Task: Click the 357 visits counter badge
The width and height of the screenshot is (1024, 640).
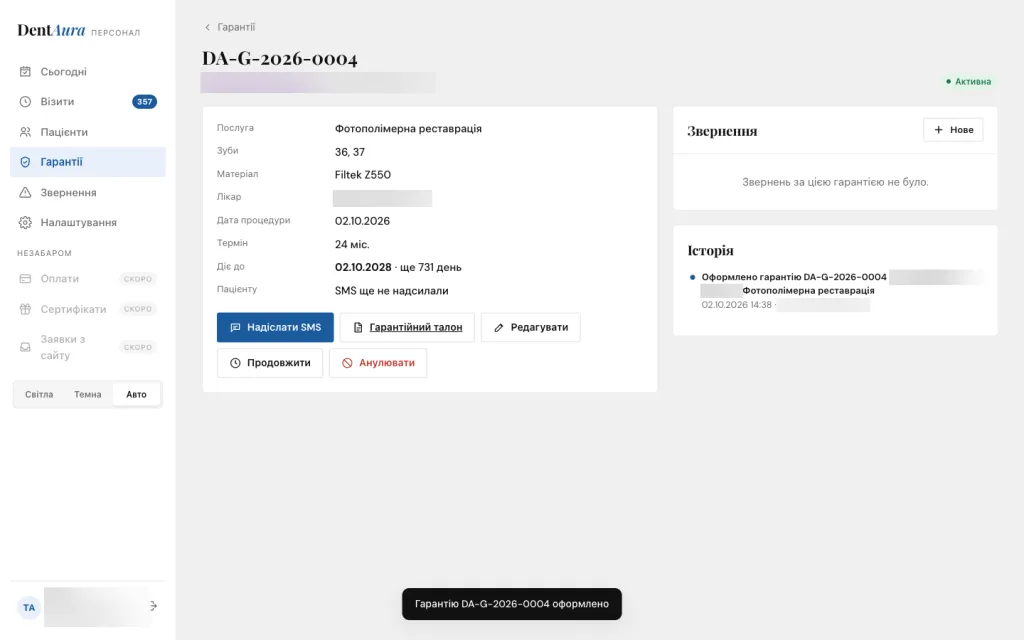Action: click(144, 101)
